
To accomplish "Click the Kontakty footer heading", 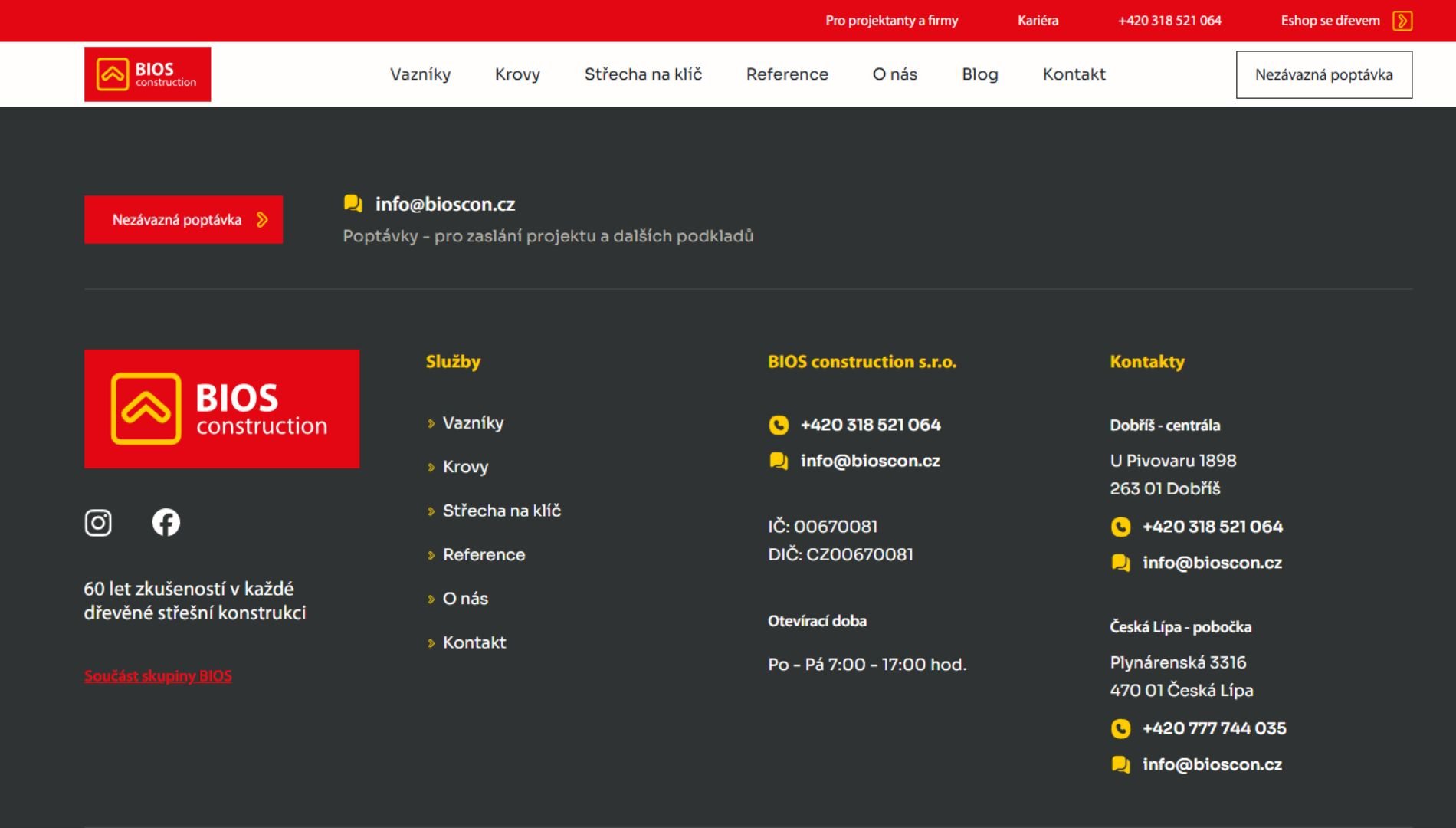I will (x=1147, y=362).
